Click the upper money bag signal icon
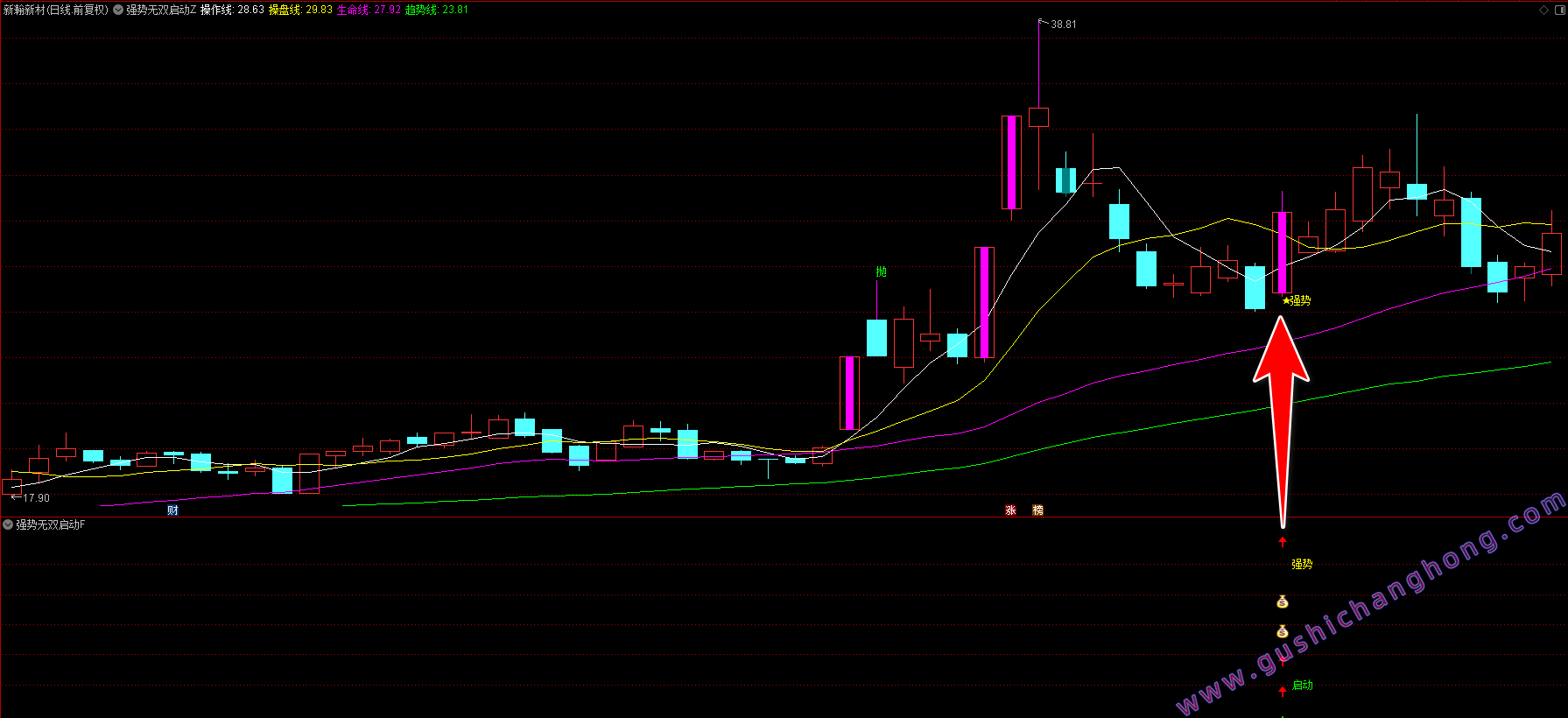Image resolution: width=1568 pixels, height=718 pixels. (1283, 602)
